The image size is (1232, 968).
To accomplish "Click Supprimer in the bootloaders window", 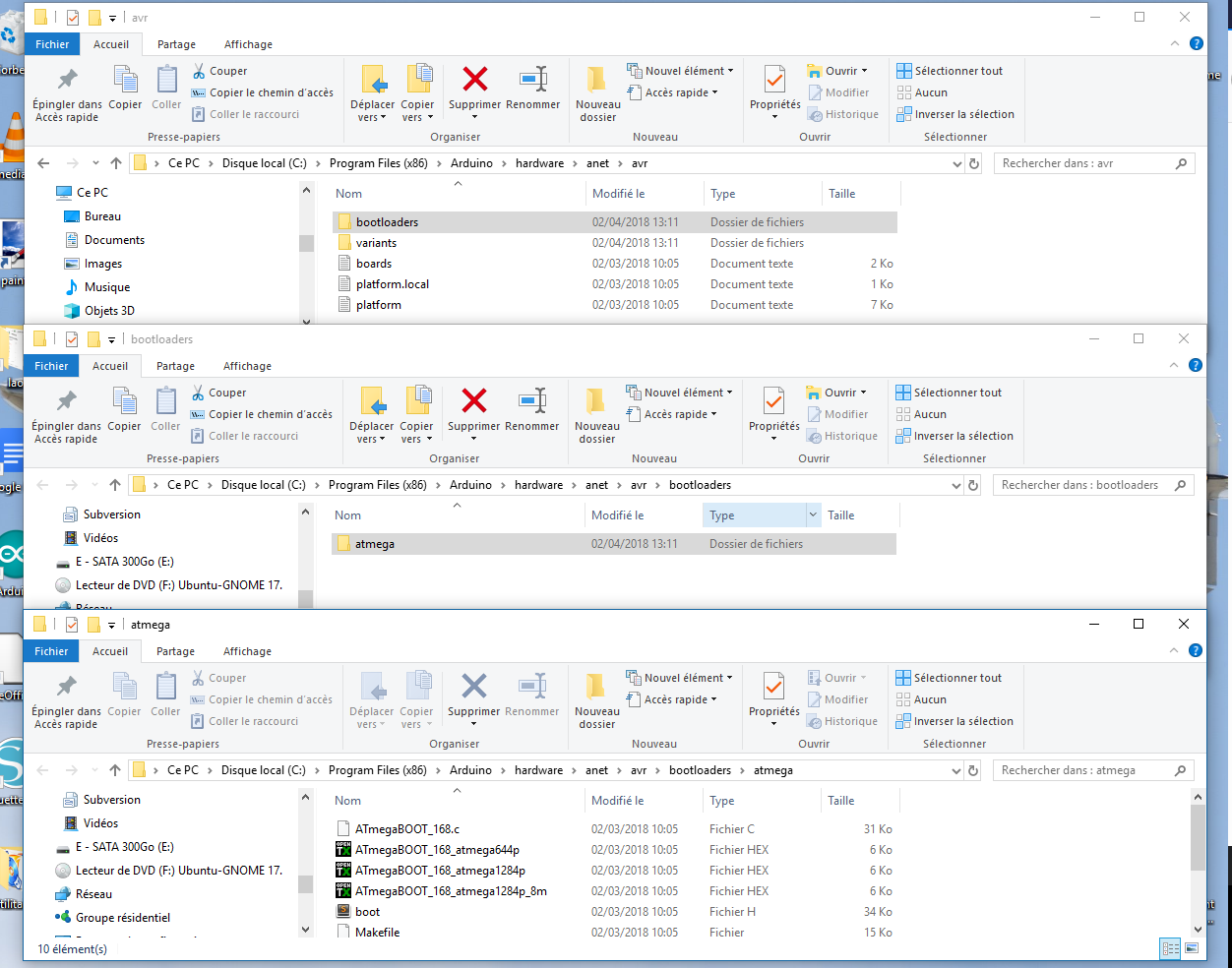I will coord(473,412).
